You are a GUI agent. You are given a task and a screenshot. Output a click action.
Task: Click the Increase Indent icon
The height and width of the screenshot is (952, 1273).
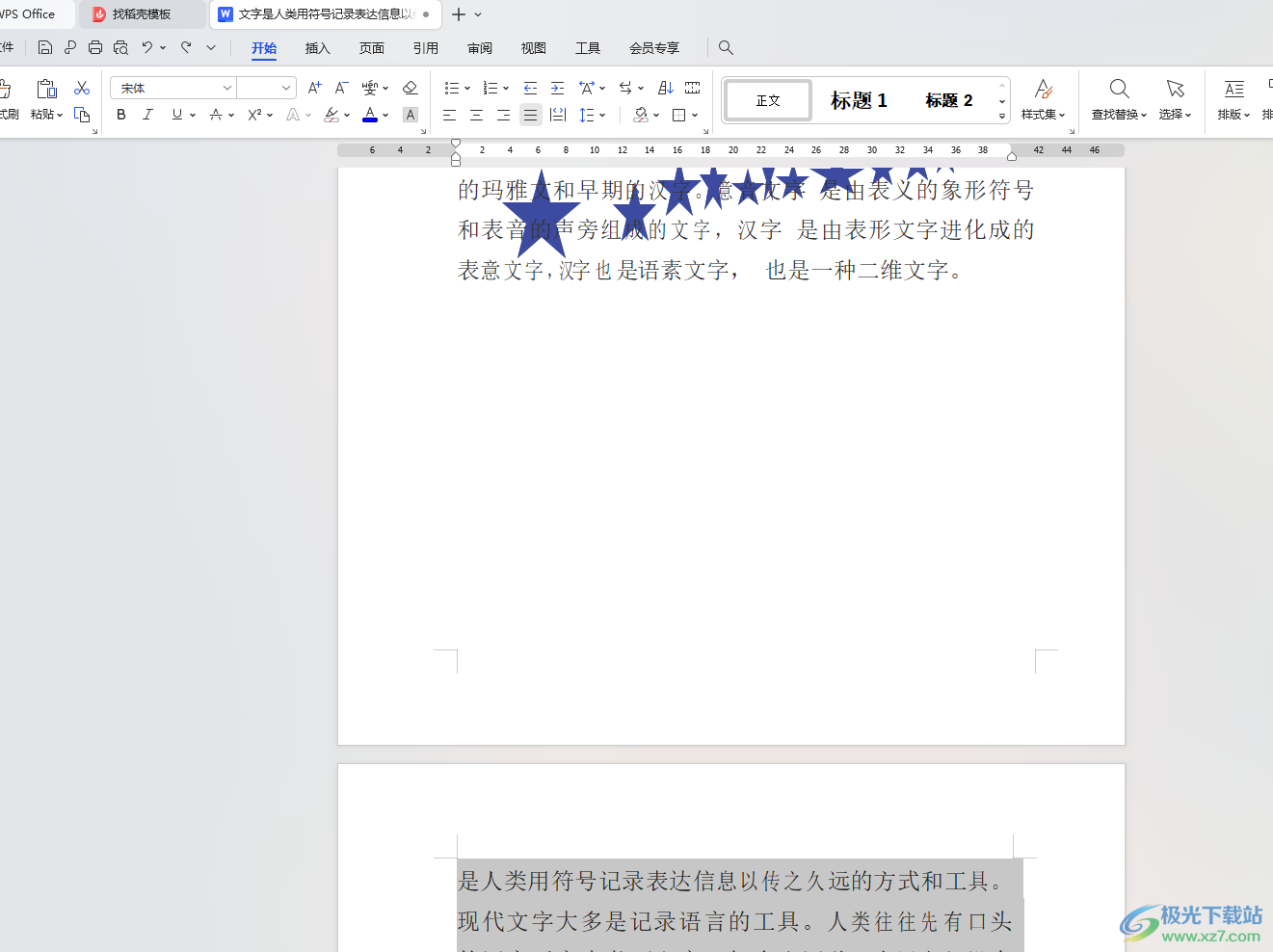coord(557,88)
